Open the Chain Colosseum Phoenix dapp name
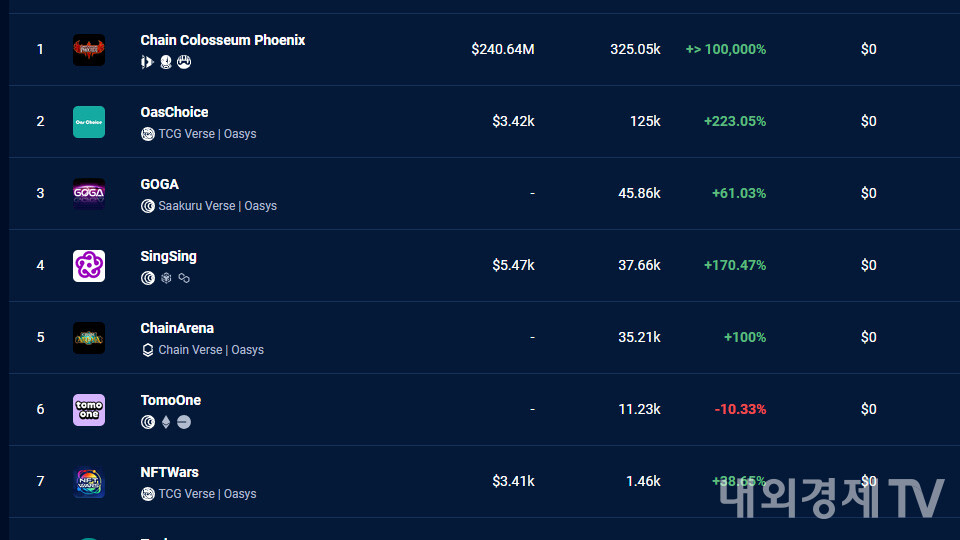Viewport: 960px width, 540px height. point(222,40)
